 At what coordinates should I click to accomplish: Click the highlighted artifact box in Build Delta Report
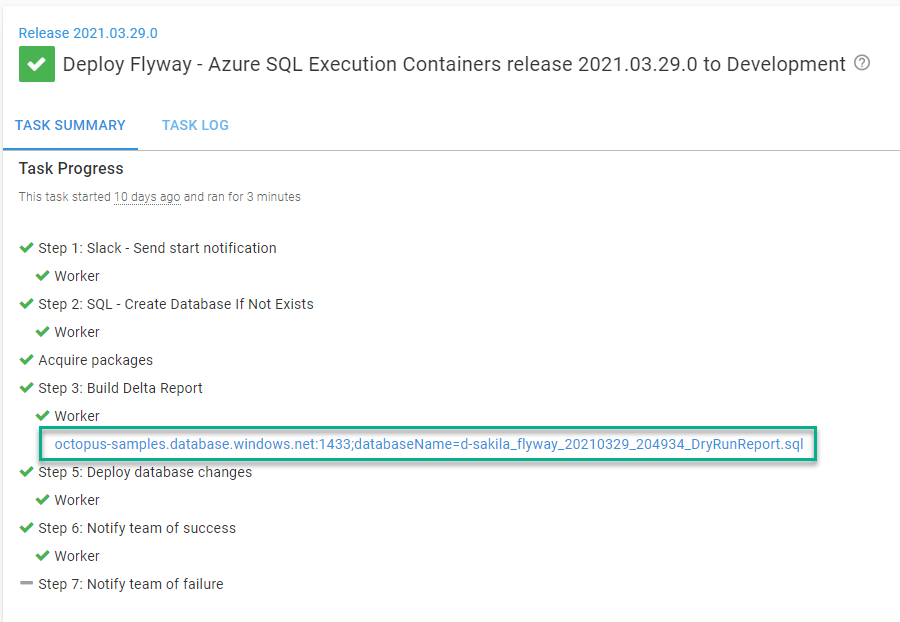tap(428, 444)
